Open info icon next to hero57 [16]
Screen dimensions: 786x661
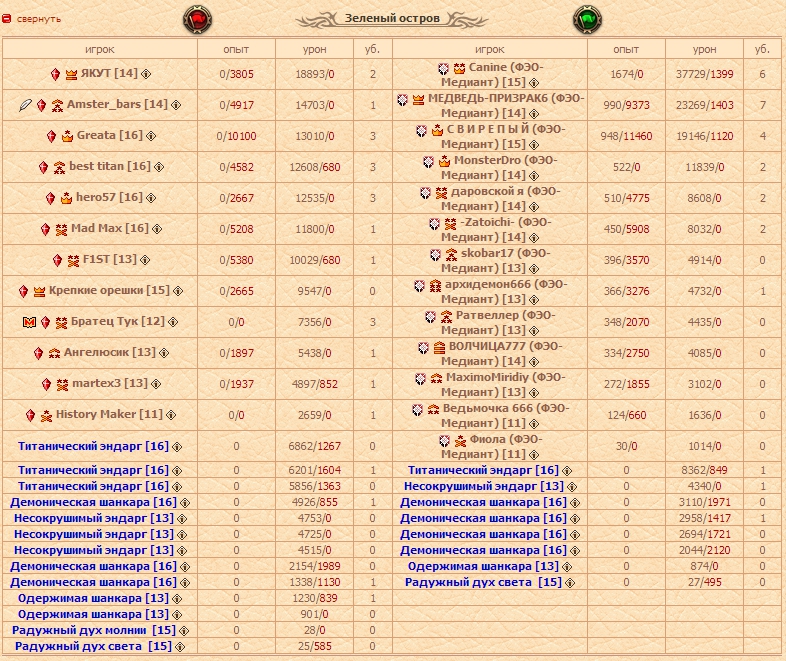click(x=151, y=198)
